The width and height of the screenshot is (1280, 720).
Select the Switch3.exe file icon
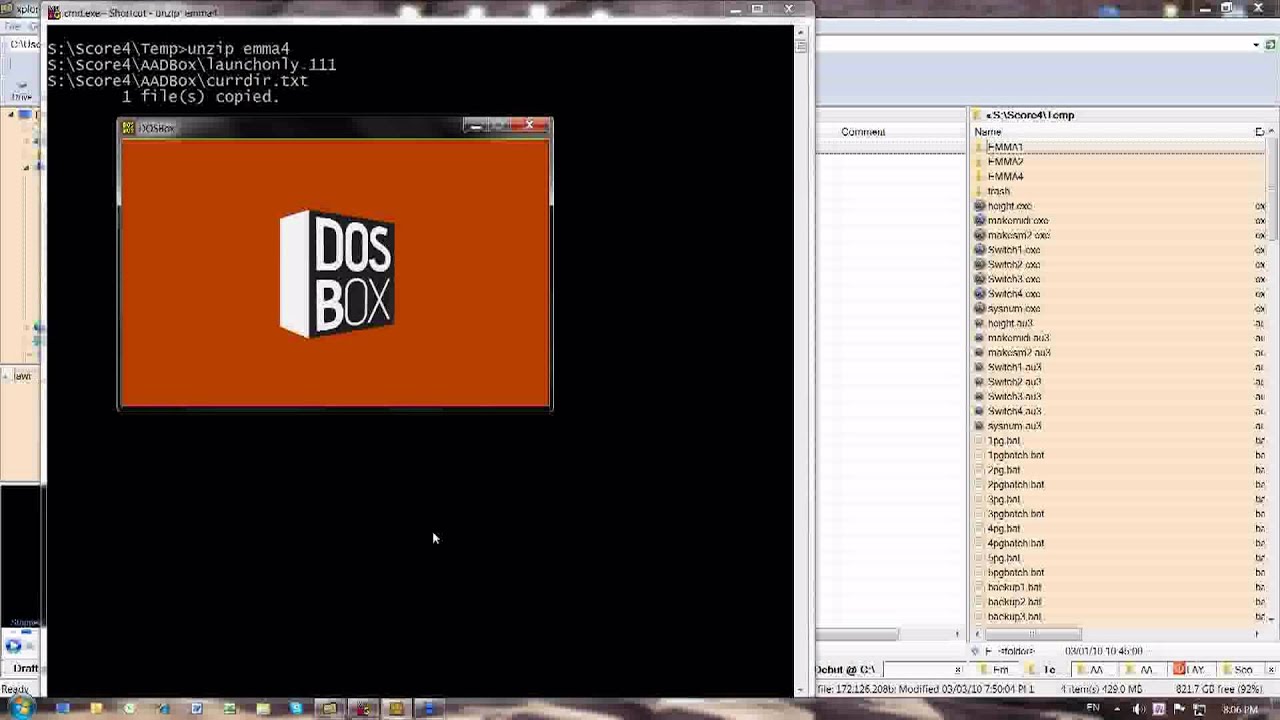tap(980, 279)
